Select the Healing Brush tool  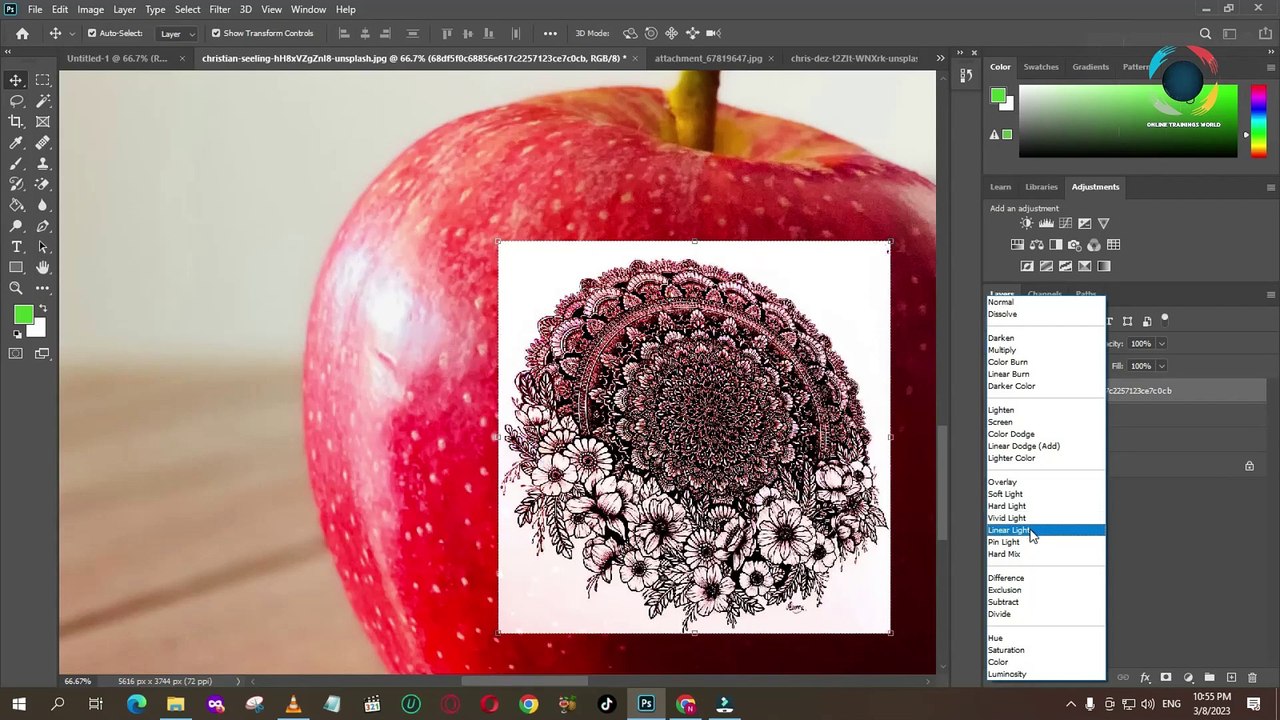point(43,143)
